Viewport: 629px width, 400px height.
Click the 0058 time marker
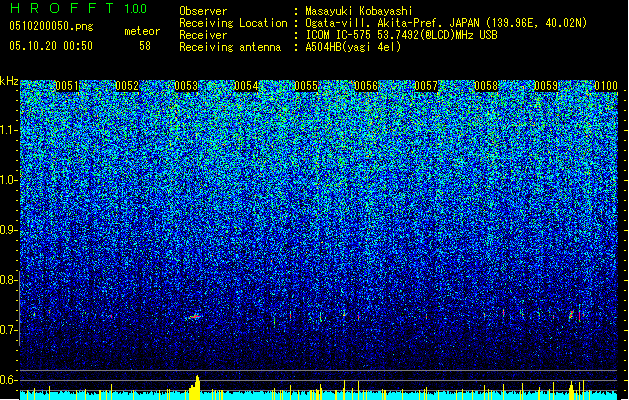486,86
